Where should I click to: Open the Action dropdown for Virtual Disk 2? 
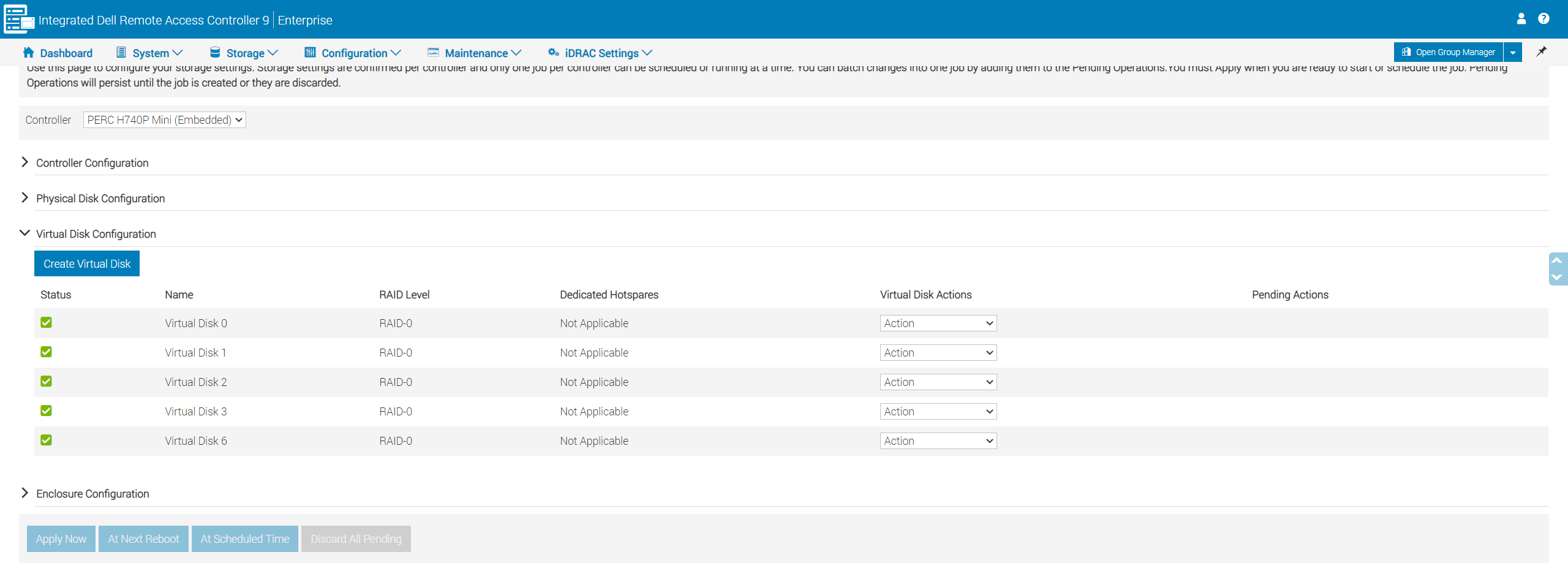point(938,382)
